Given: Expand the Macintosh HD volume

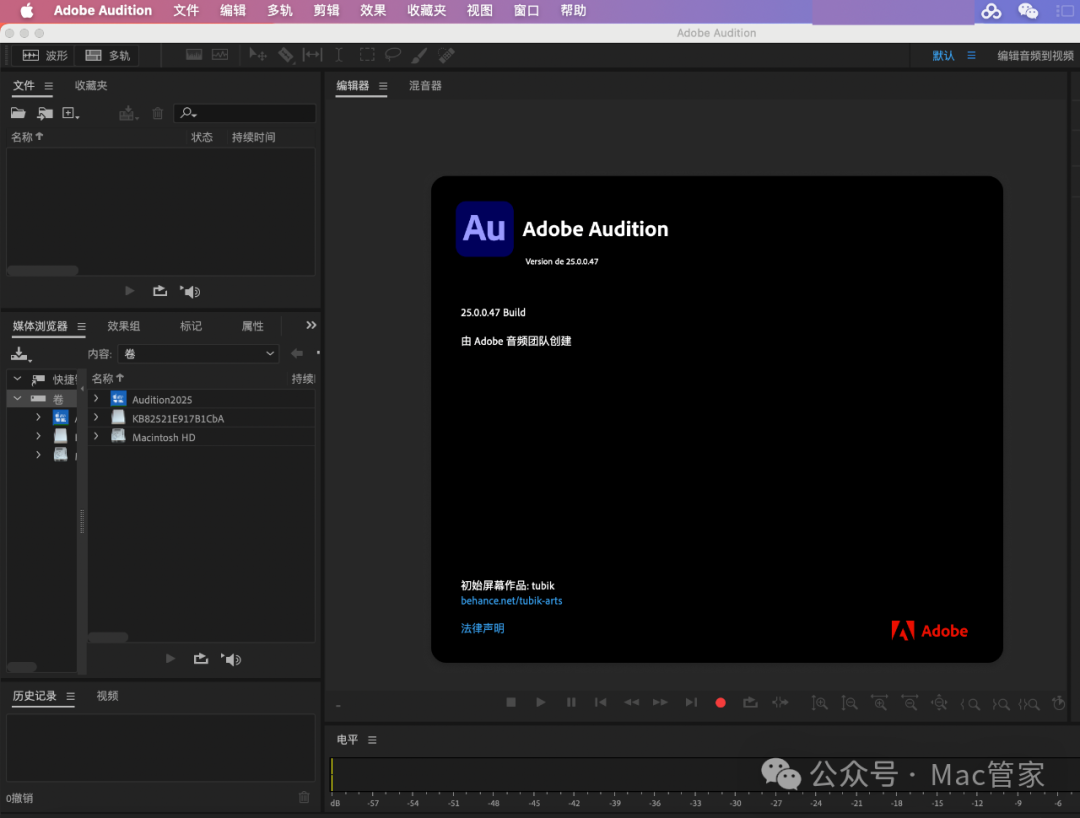Looking at the screenshot, I should [96, 437].
